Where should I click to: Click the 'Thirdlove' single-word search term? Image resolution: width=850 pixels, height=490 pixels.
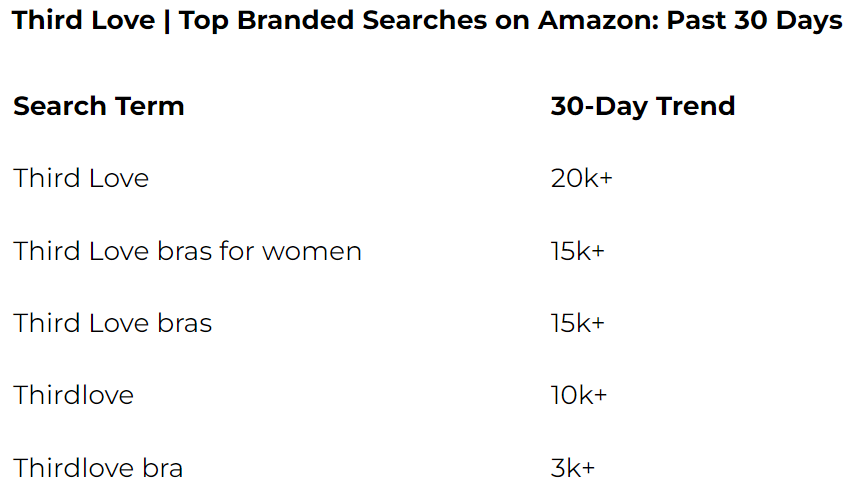coord(73,395)
